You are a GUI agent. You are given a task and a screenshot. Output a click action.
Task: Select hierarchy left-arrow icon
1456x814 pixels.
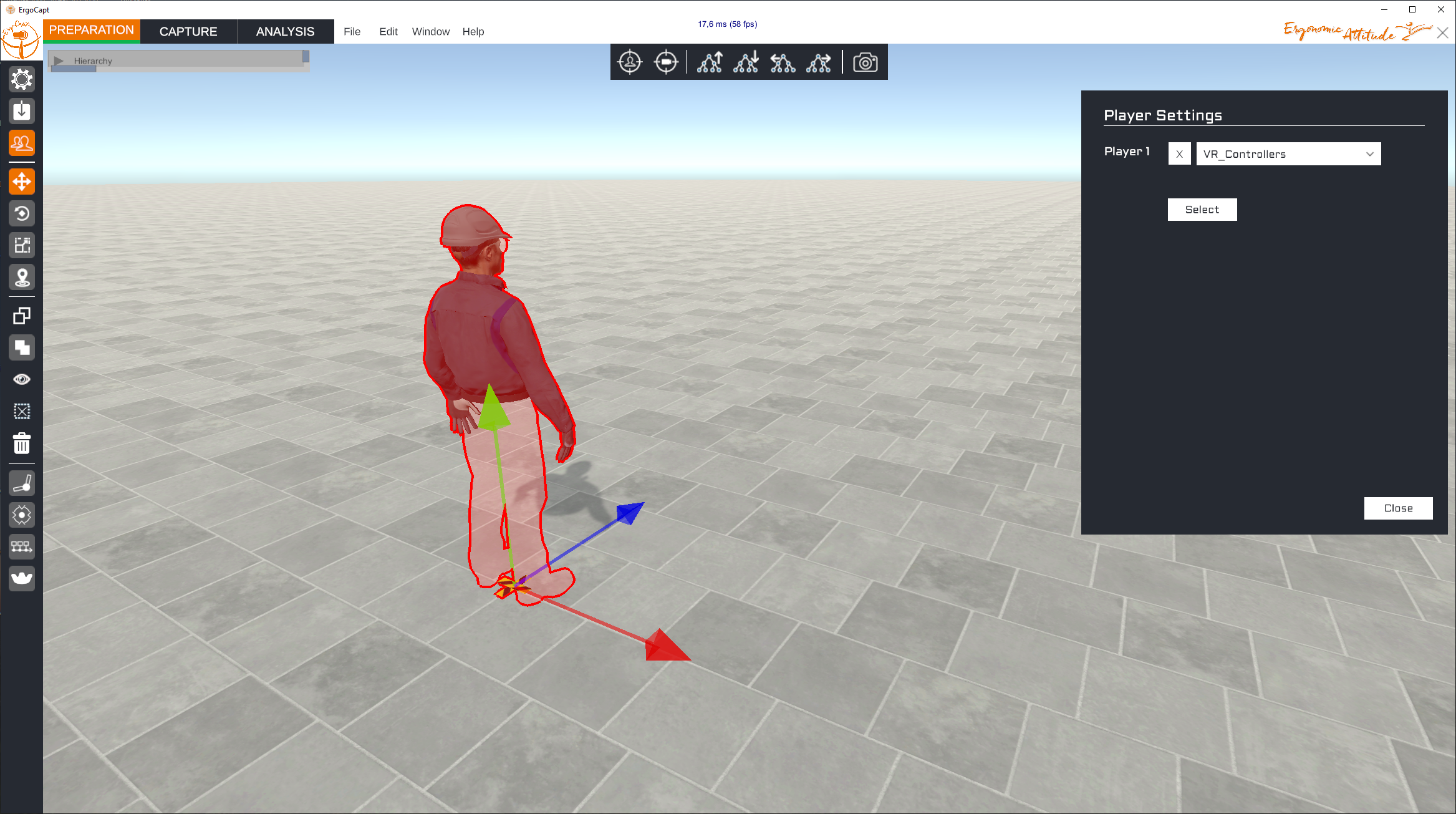783,62
